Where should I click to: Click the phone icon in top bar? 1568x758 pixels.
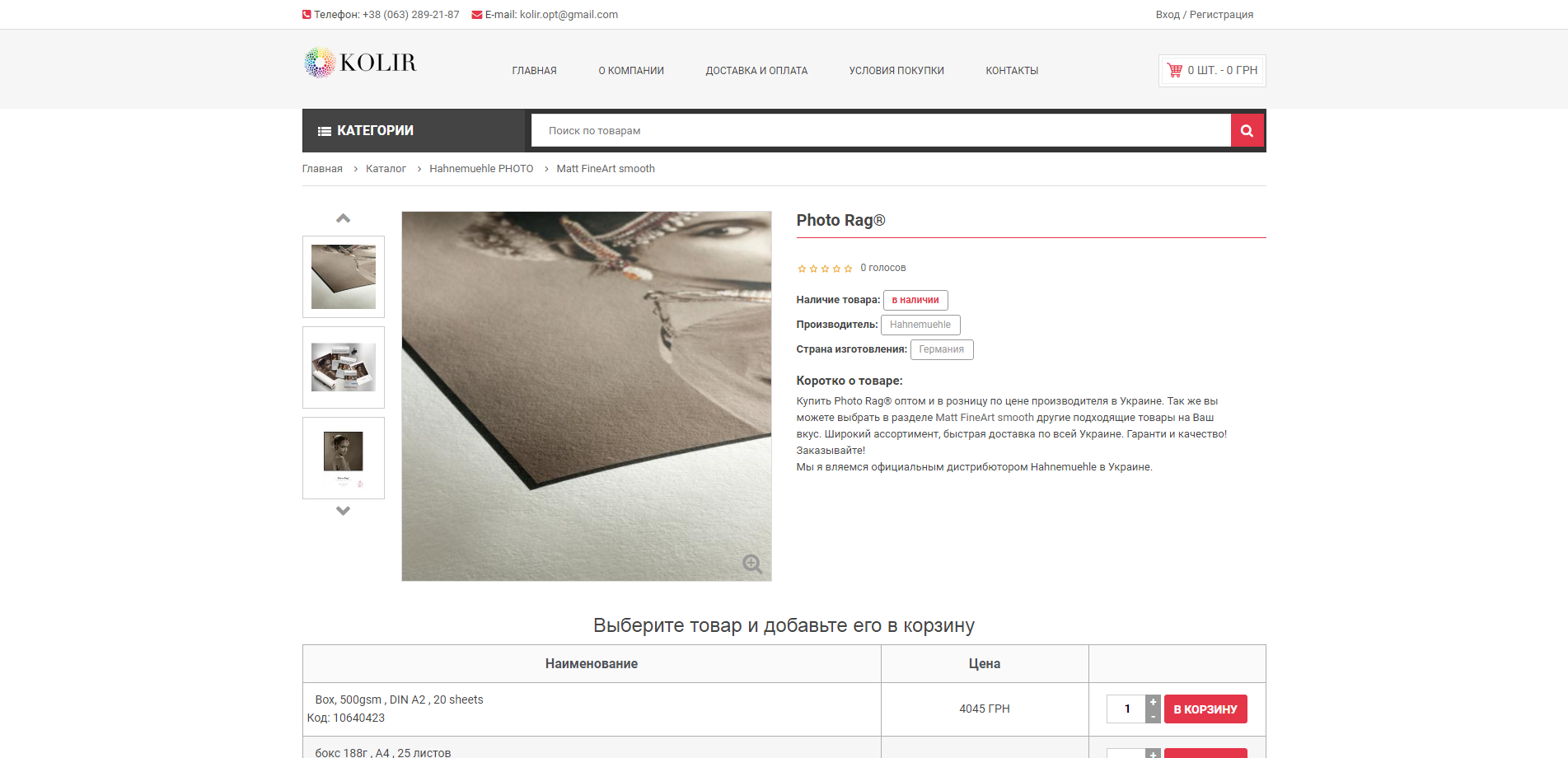pos(307,15)
